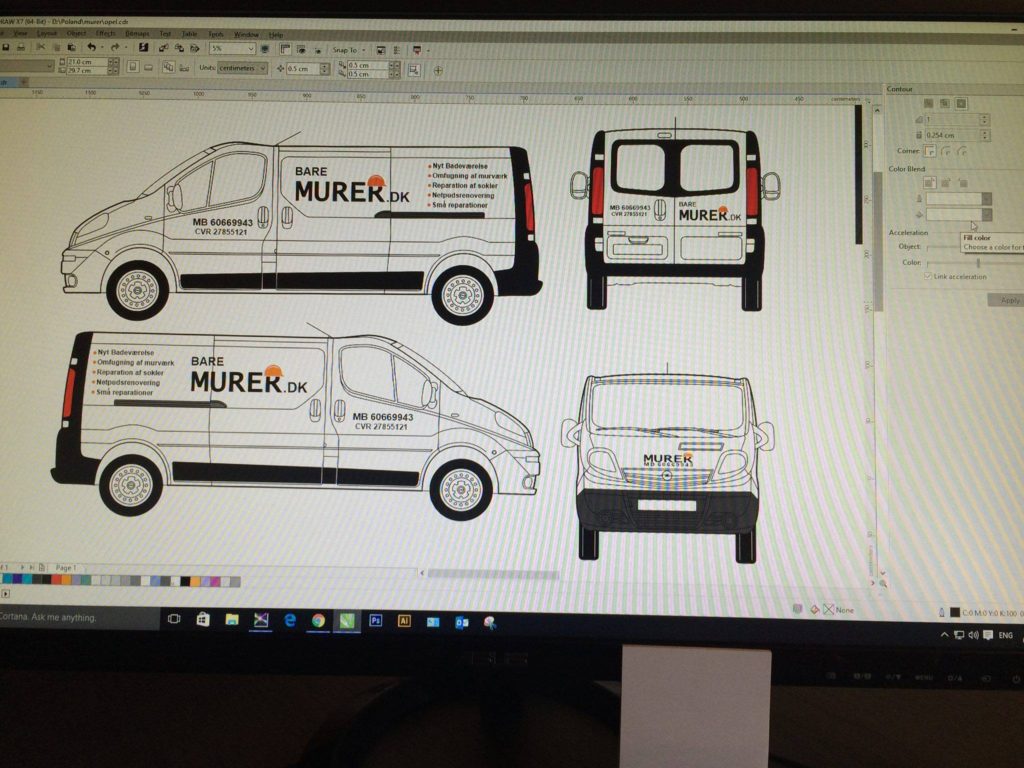Select Landscape page orientation icon
Image resolution: width=1024 pixels, height=768 pixels.
[x=149, y=67]
